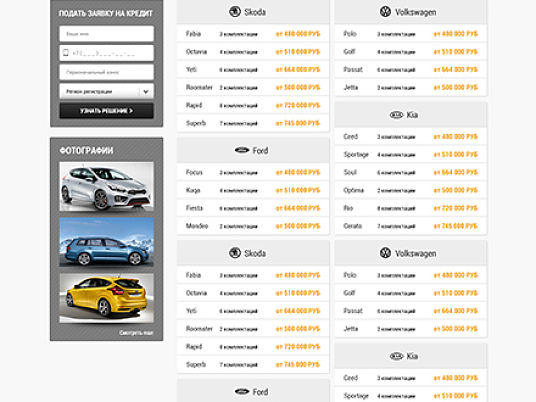
Task: Click the Ford logo above the Focus row
Action: click(x=242, y=150)
